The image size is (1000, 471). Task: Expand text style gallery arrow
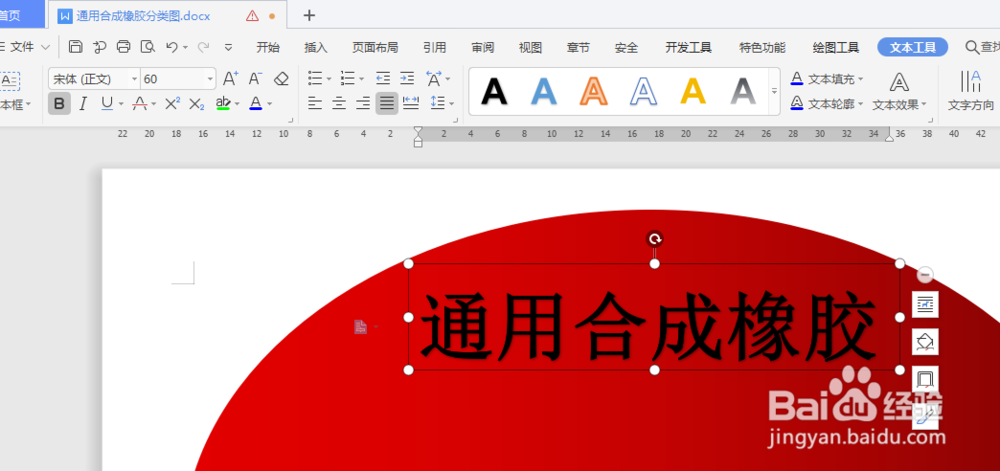[x=774, y=91]
